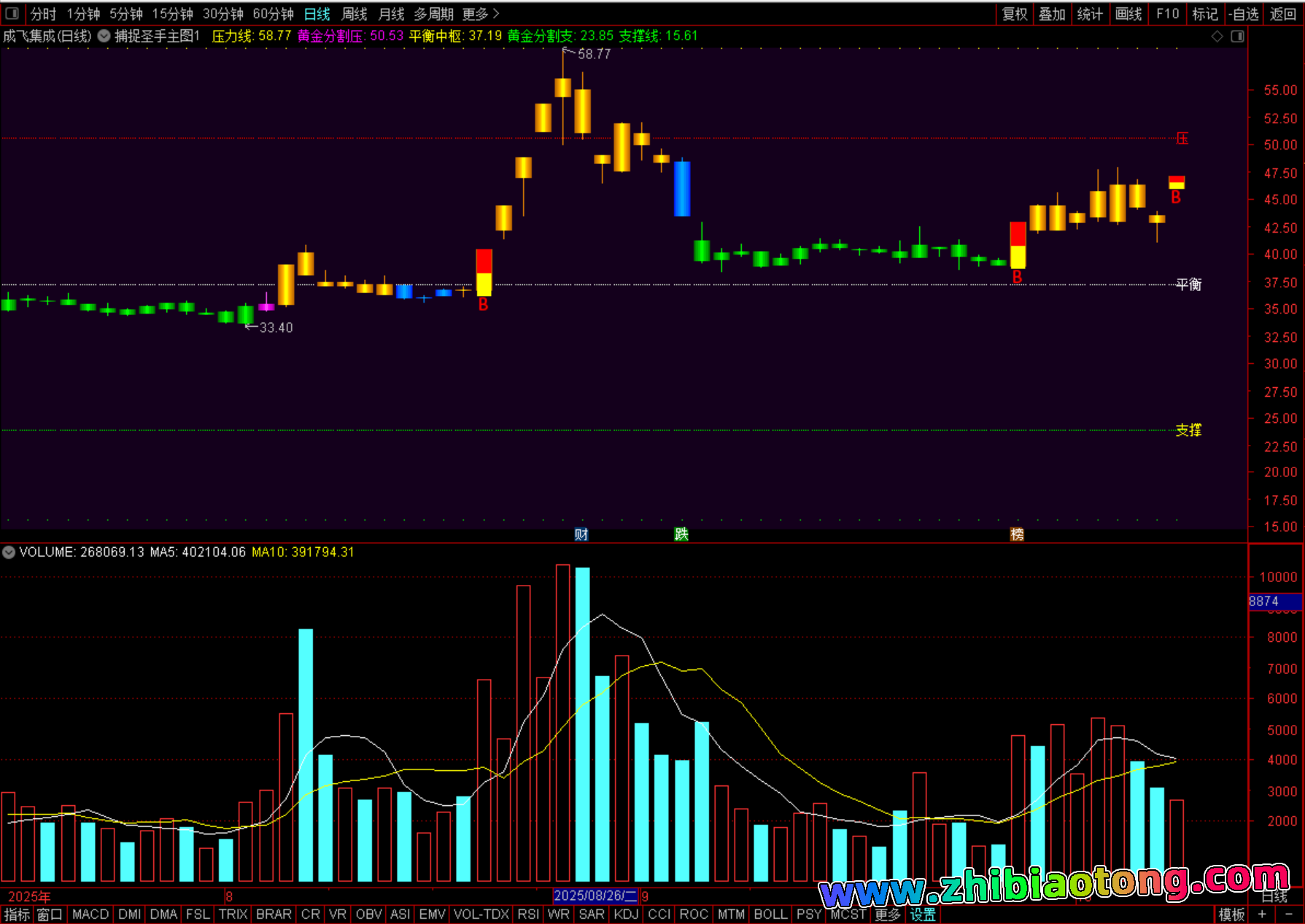The height and width of the screenshot is (924, 1305).
Task: Switch to 周线 weekly period
Action: click(x=355, y=14)
